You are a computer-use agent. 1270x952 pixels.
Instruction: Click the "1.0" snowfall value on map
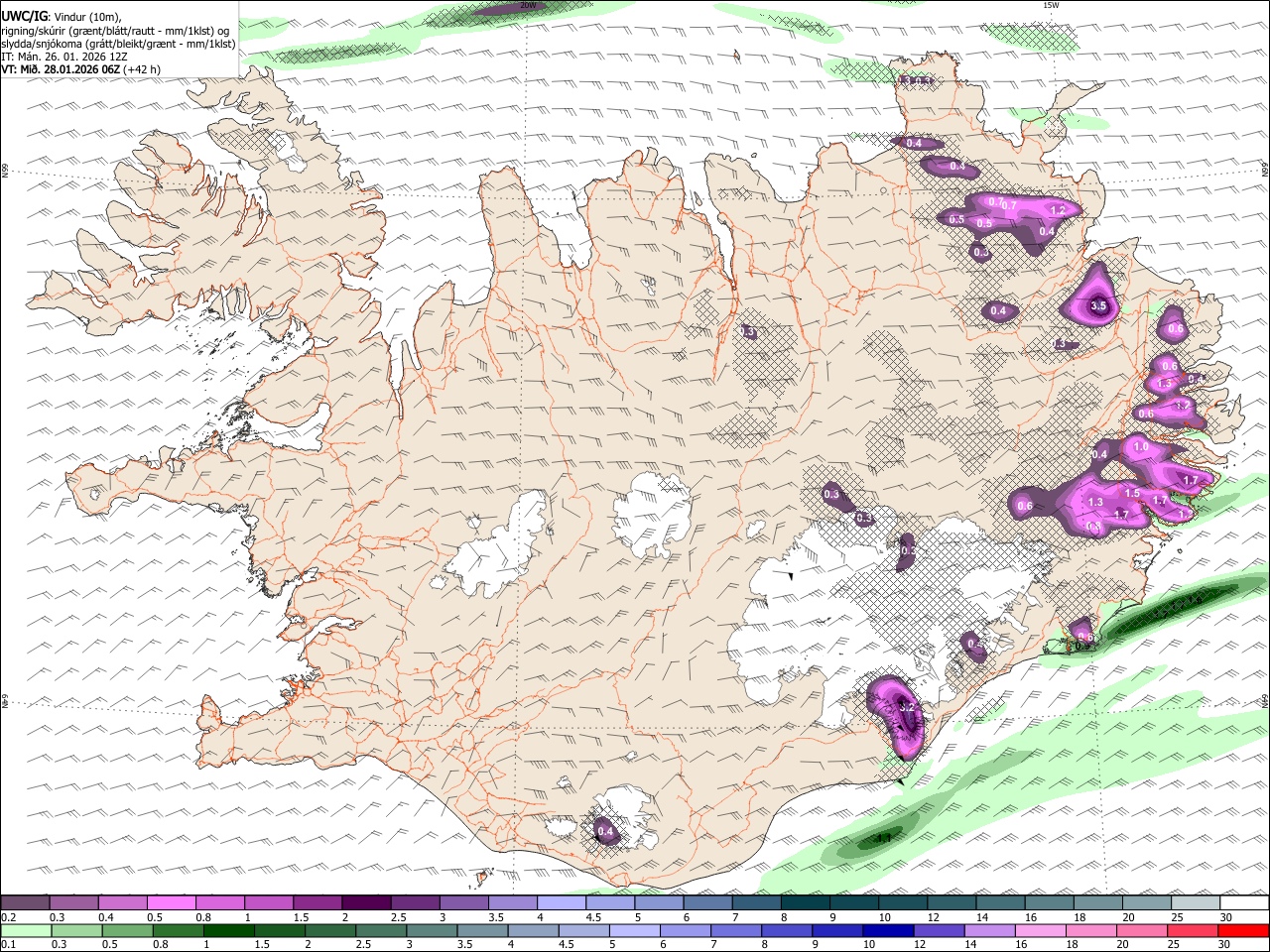(x=1141, y=448)
